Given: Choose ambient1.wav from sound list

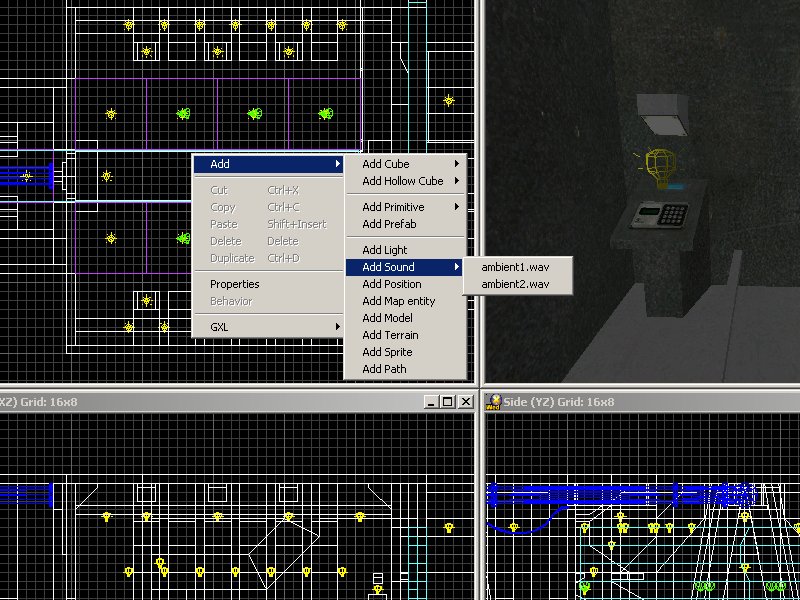Looking at the screenshot, I should pos(515,267).
